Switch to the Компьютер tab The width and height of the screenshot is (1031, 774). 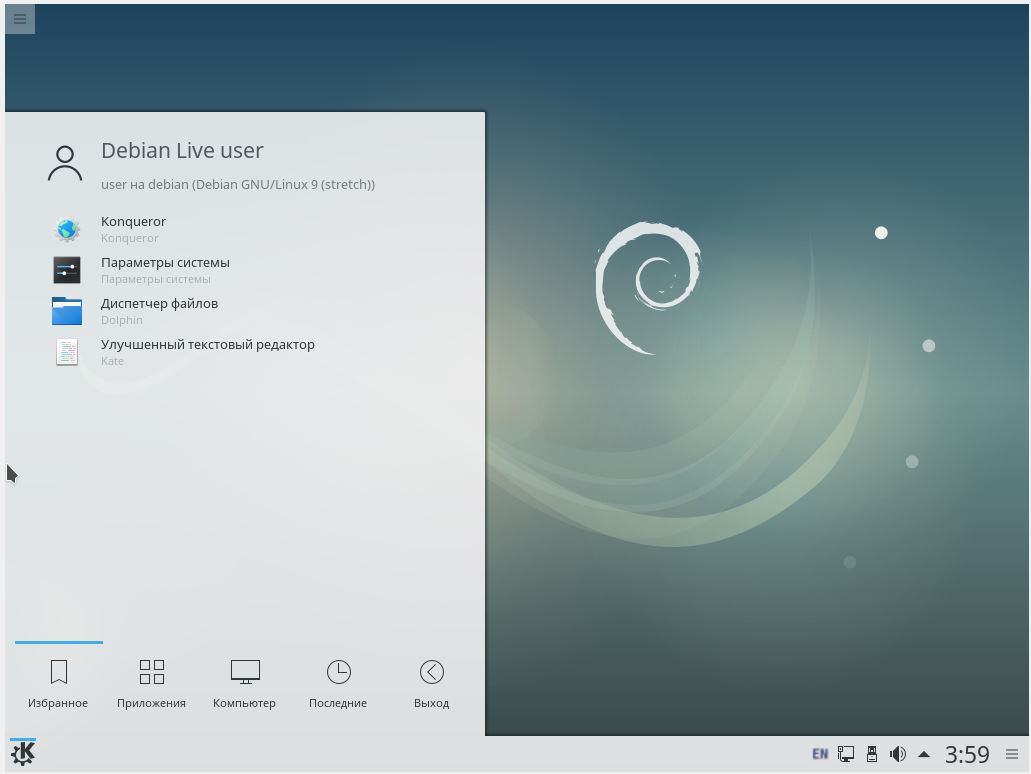coord(245,684)
